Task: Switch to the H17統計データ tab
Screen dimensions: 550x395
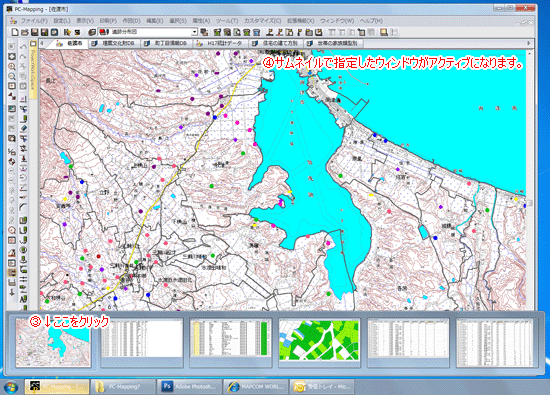Action: (220, 43)
